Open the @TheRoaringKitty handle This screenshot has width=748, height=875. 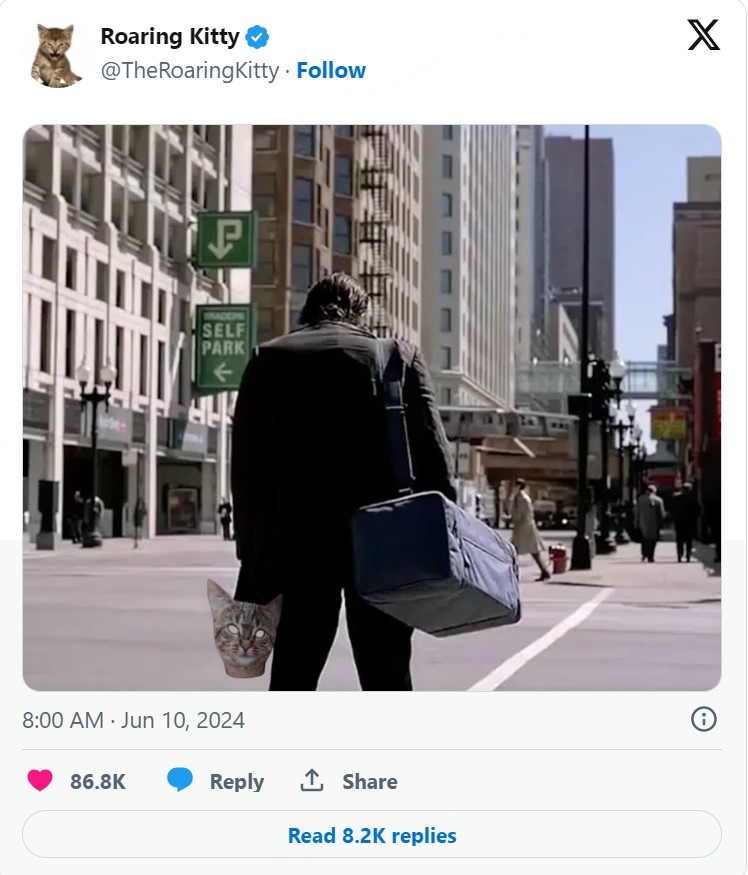(189, 71)
